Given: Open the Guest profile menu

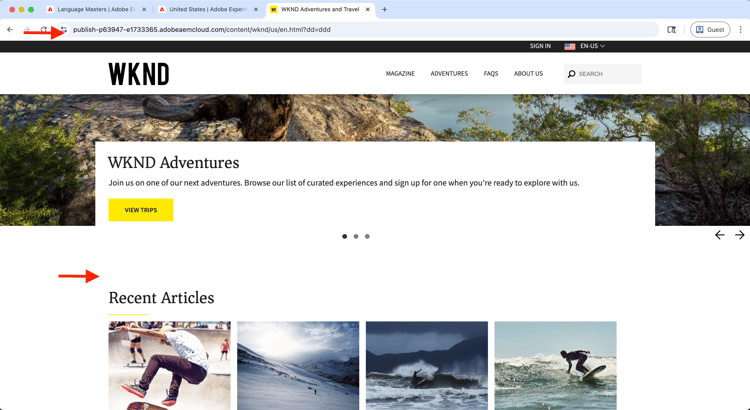Looking at the screenshot, I should coord(710,30).
